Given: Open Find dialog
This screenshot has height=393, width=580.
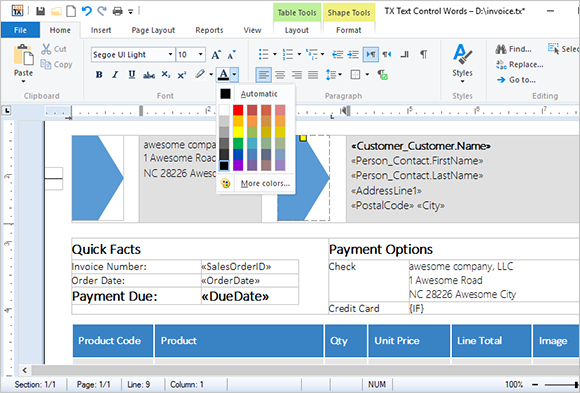Looking at the screenshot, I should [x=513, y=49].
